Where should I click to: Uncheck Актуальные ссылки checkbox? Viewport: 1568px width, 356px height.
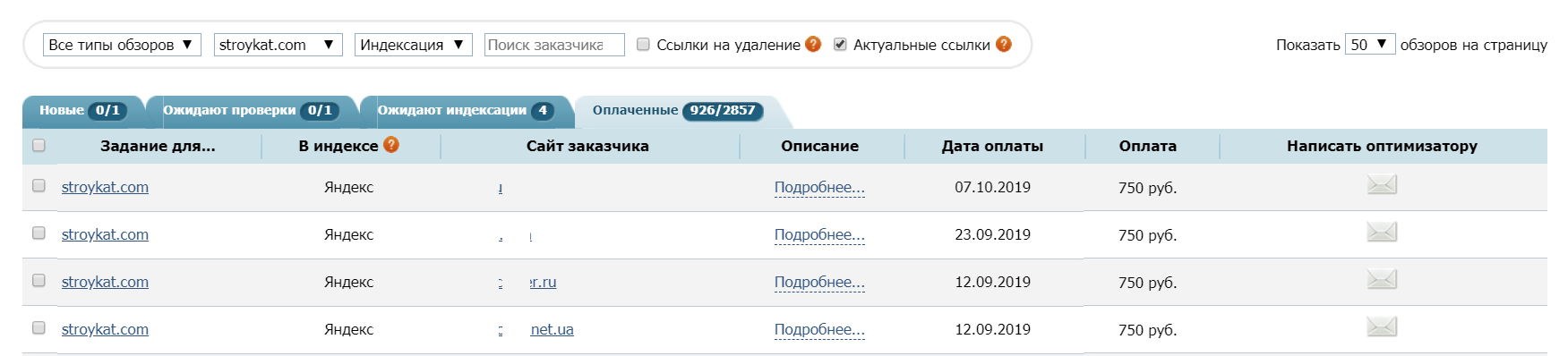pos(840,44)
